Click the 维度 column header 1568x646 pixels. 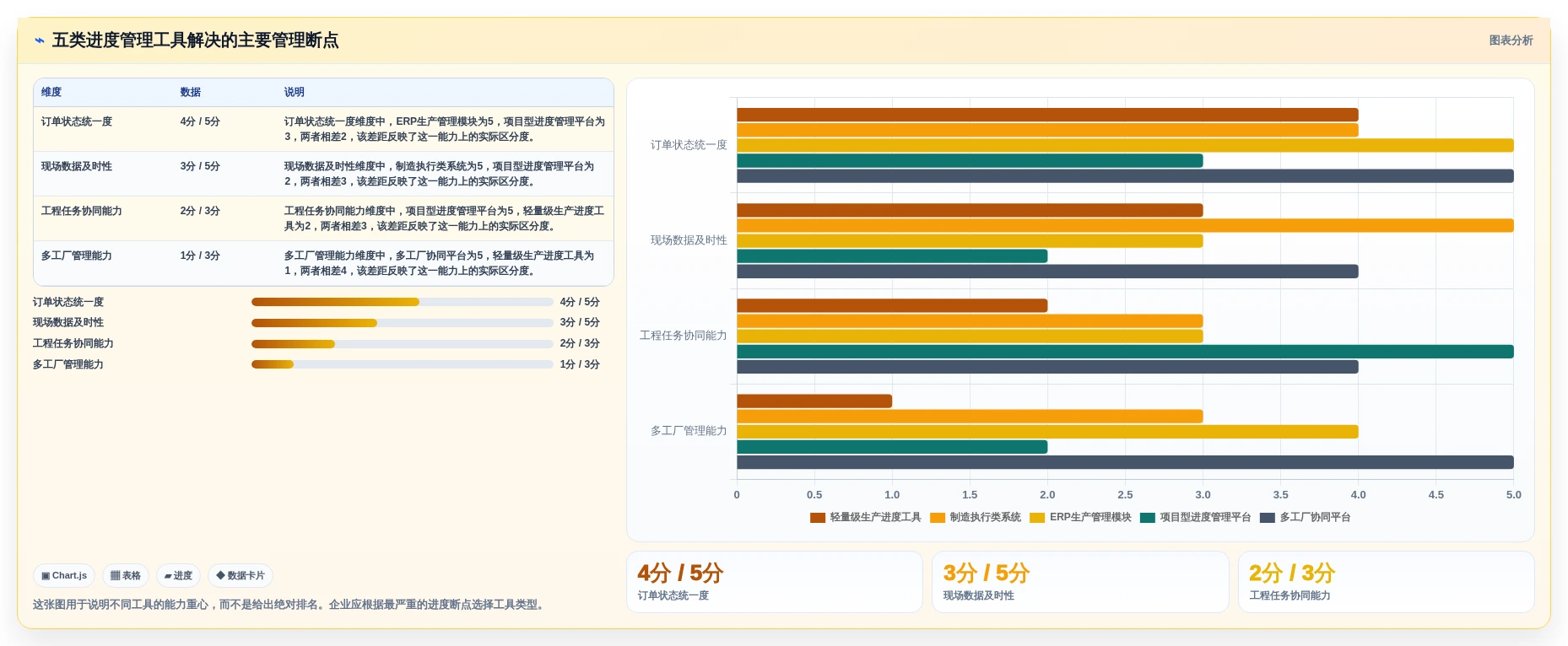pos(51,92)
